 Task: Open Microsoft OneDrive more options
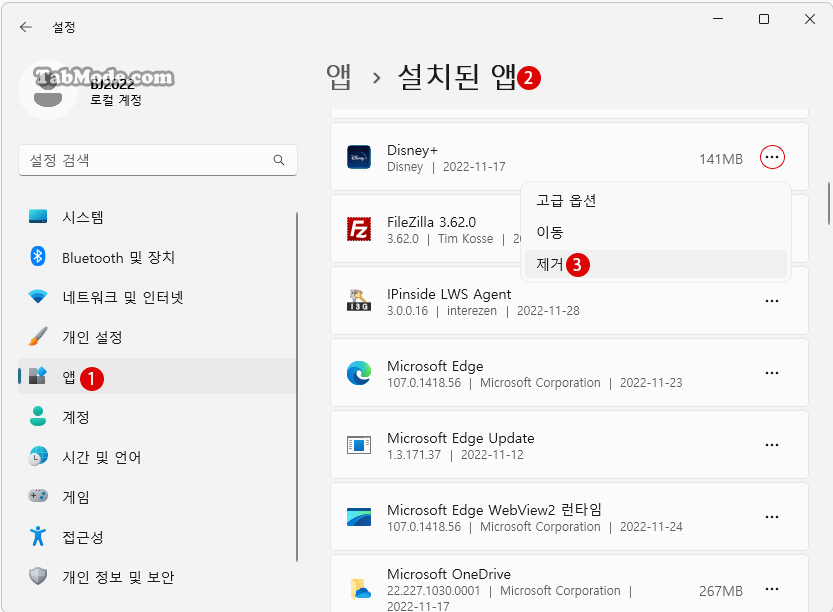(x=772, y=589)
